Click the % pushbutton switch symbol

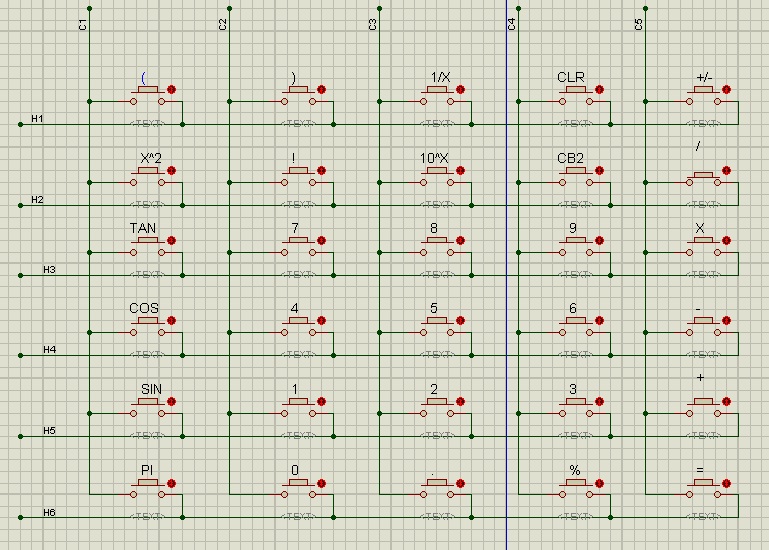(576, 489)
